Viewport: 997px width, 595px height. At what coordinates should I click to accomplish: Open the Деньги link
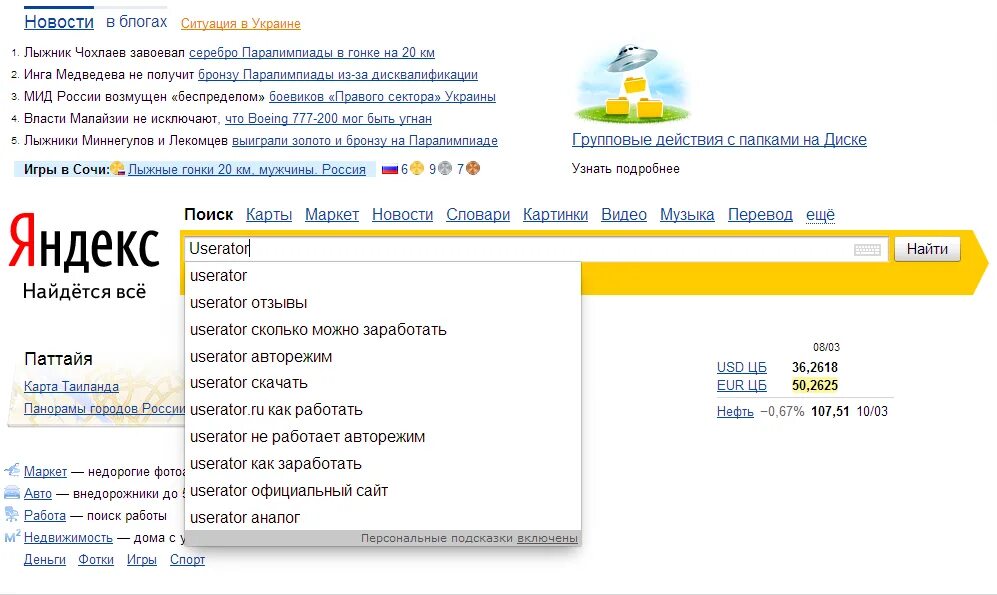(45, 560)
